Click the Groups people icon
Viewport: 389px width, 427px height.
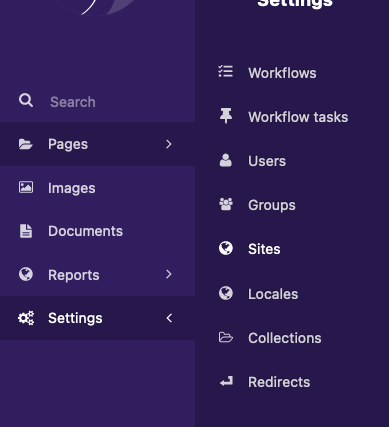pos(226,204)
